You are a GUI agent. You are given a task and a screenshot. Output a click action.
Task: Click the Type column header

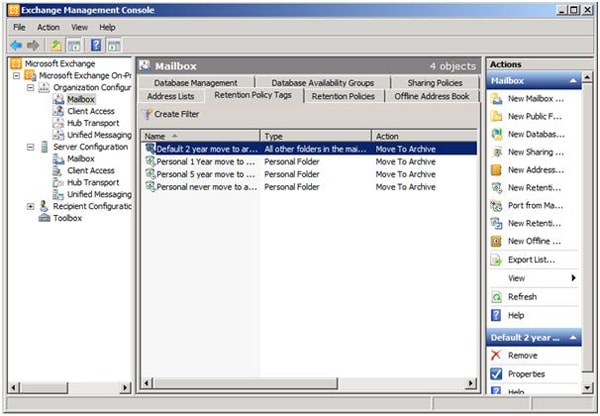click(x=316, y=136)
